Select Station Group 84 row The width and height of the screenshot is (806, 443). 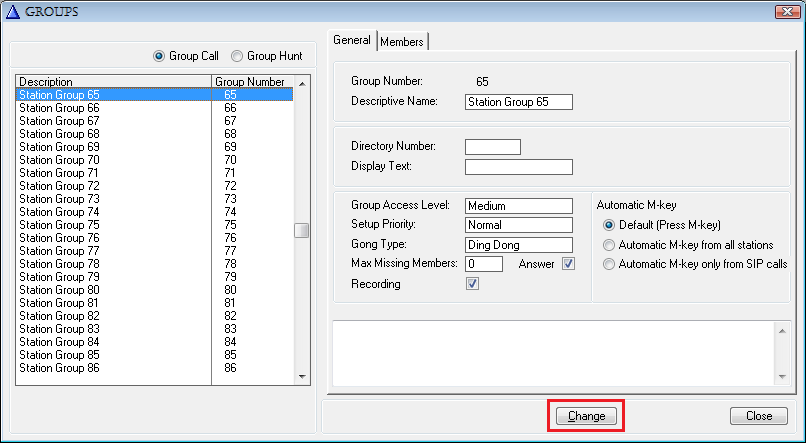point(155,342)
